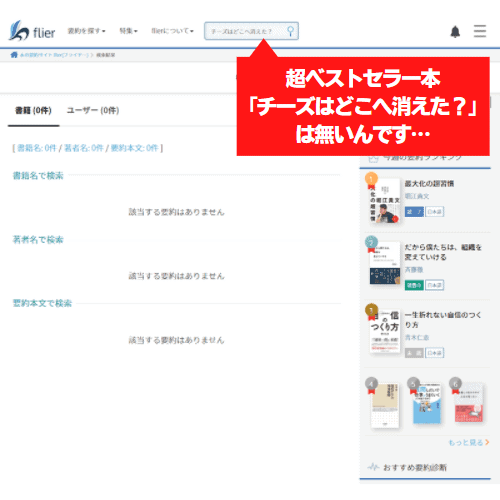
Task: Click the もっと見る link
Action: coord(469,442)
